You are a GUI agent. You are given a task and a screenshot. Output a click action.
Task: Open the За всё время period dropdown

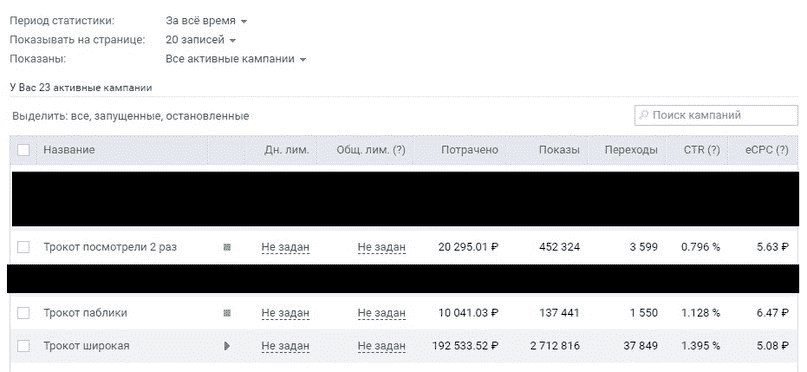[206, 21]
